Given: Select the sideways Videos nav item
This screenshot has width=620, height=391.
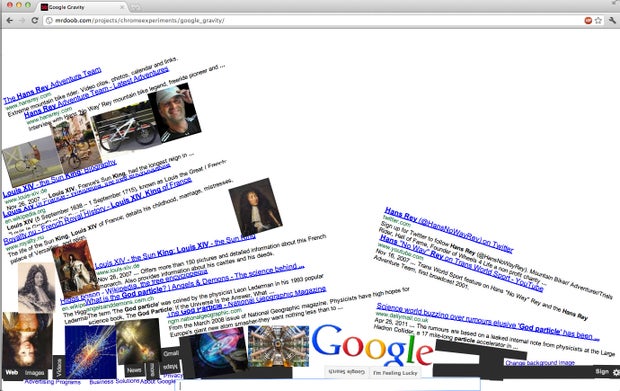Looking at the screenshot, I should 59,368.
